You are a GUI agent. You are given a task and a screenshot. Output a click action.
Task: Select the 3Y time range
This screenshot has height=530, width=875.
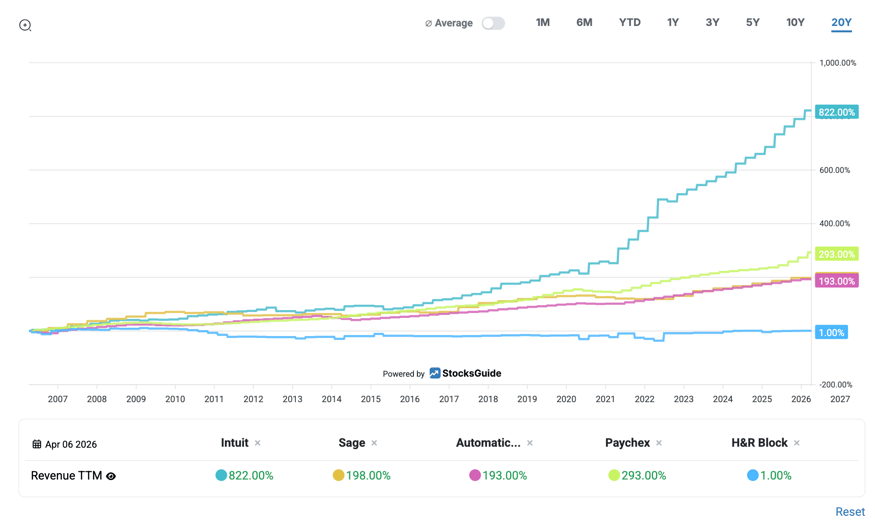pyautogui.click(x=712, y=22)
